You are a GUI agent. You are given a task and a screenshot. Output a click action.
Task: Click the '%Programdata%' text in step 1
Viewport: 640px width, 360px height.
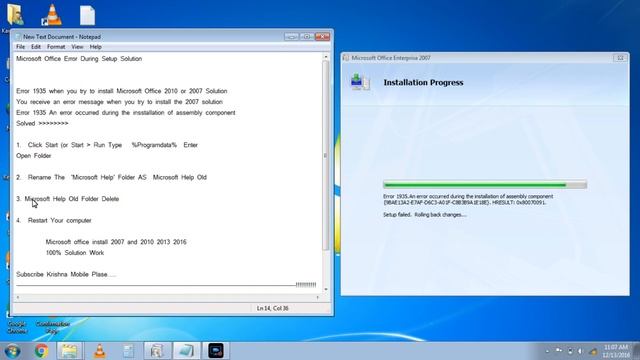pos(154,145)
